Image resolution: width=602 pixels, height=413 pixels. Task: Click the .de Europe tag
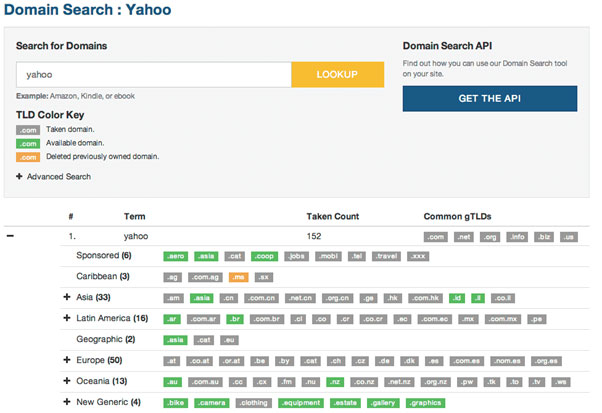(384, 361)
